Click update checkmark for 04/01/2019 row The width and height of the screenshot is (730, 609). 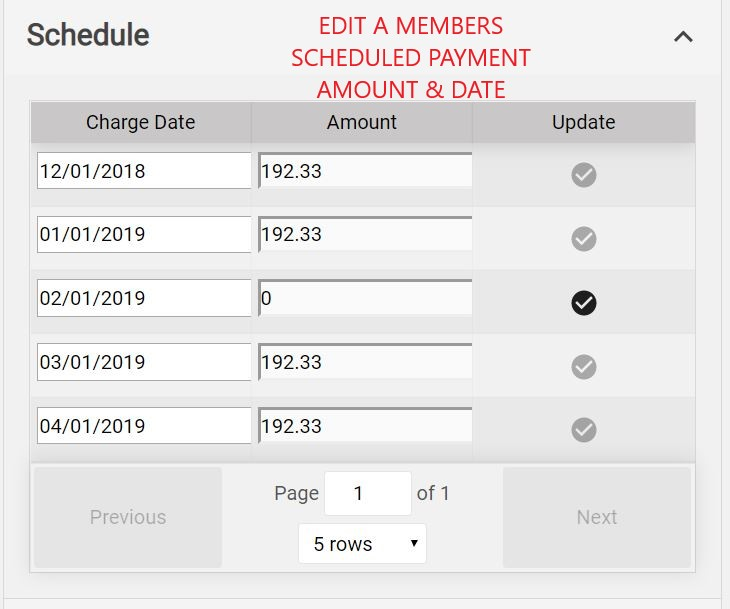pos(584,430)
